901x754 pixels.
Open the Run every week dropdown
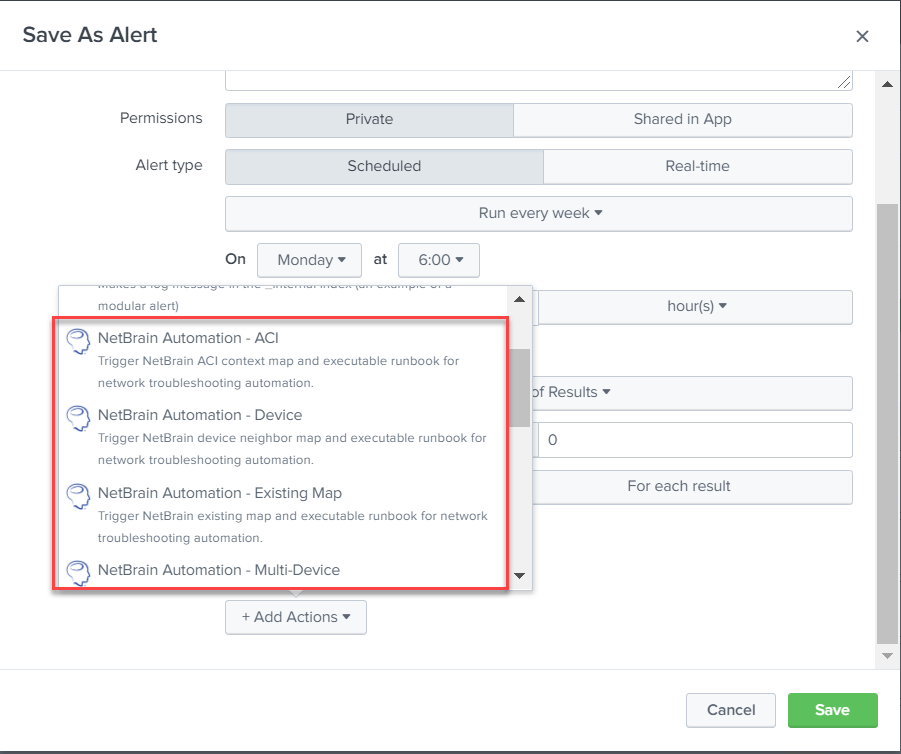(539, 213)
